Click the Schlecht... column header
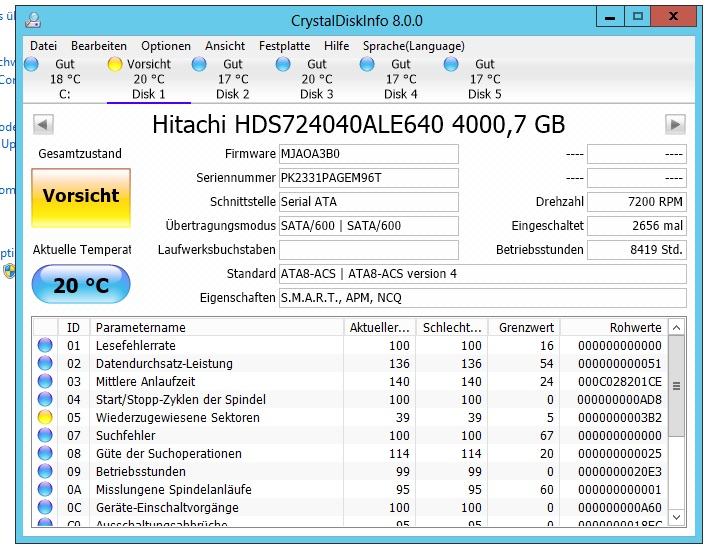The height and width of the screenshot is (559, 709). pyautogui.click(x=452, y=327)
